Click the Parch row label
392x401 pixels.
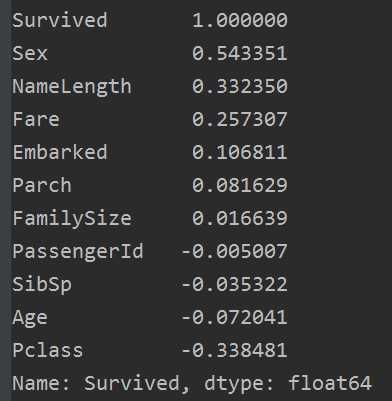click(42, 185)
